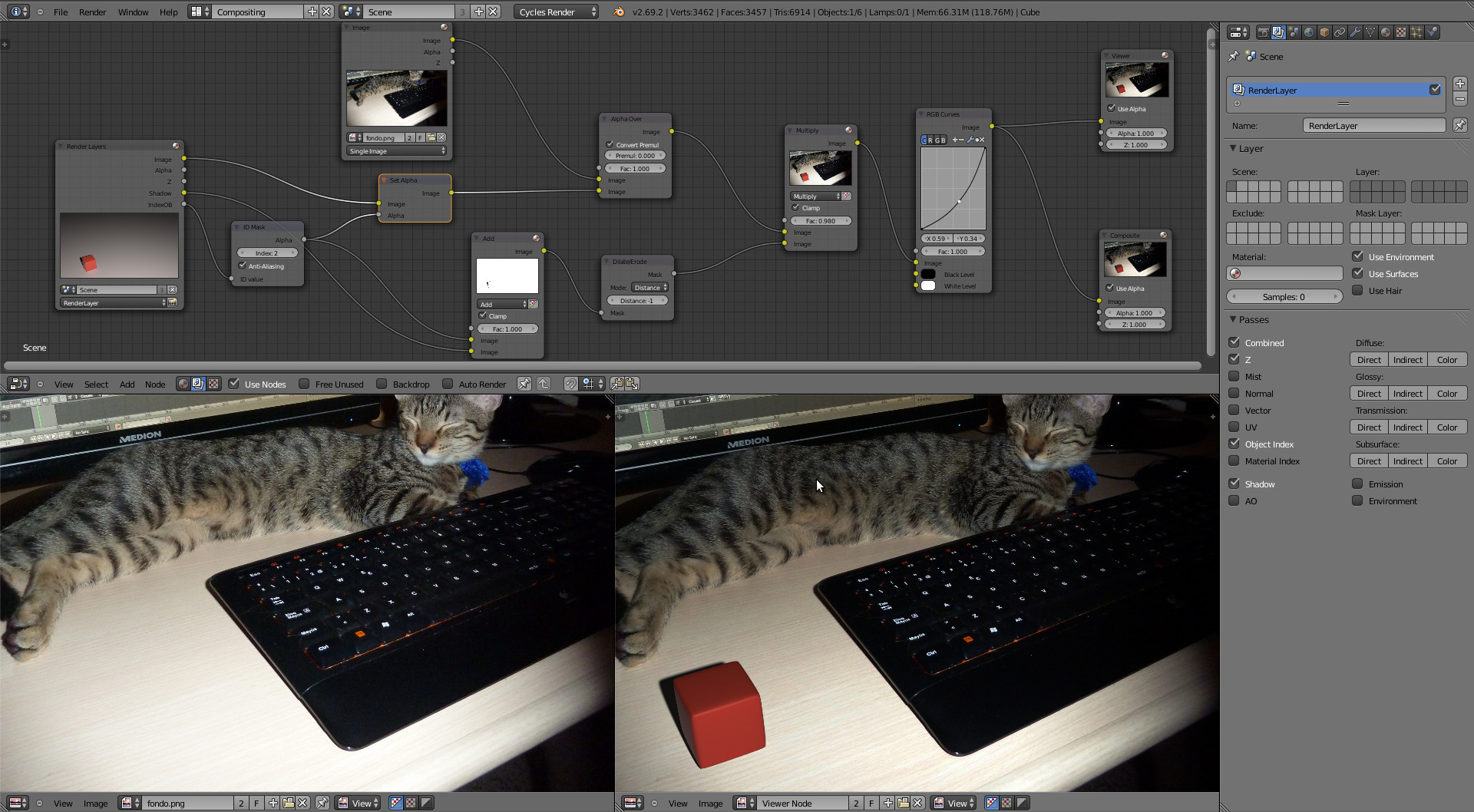Toggle Use Environment checkbox
The height and width of the screenshot is (812, 1474).
tap(1357, 256)
